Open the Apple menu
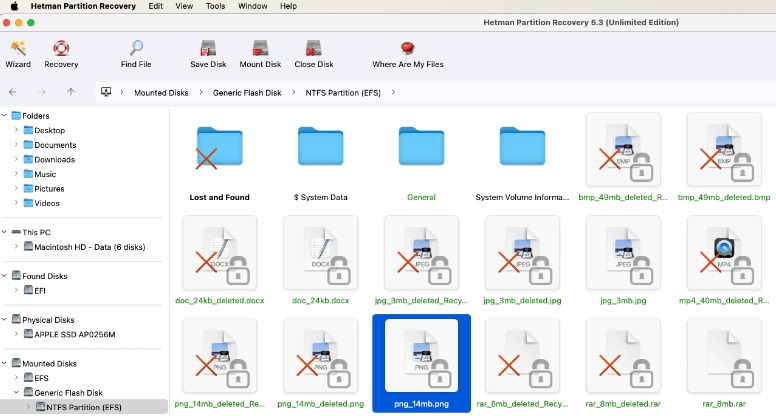Screen dimensions: 776x416 point(14,6)
